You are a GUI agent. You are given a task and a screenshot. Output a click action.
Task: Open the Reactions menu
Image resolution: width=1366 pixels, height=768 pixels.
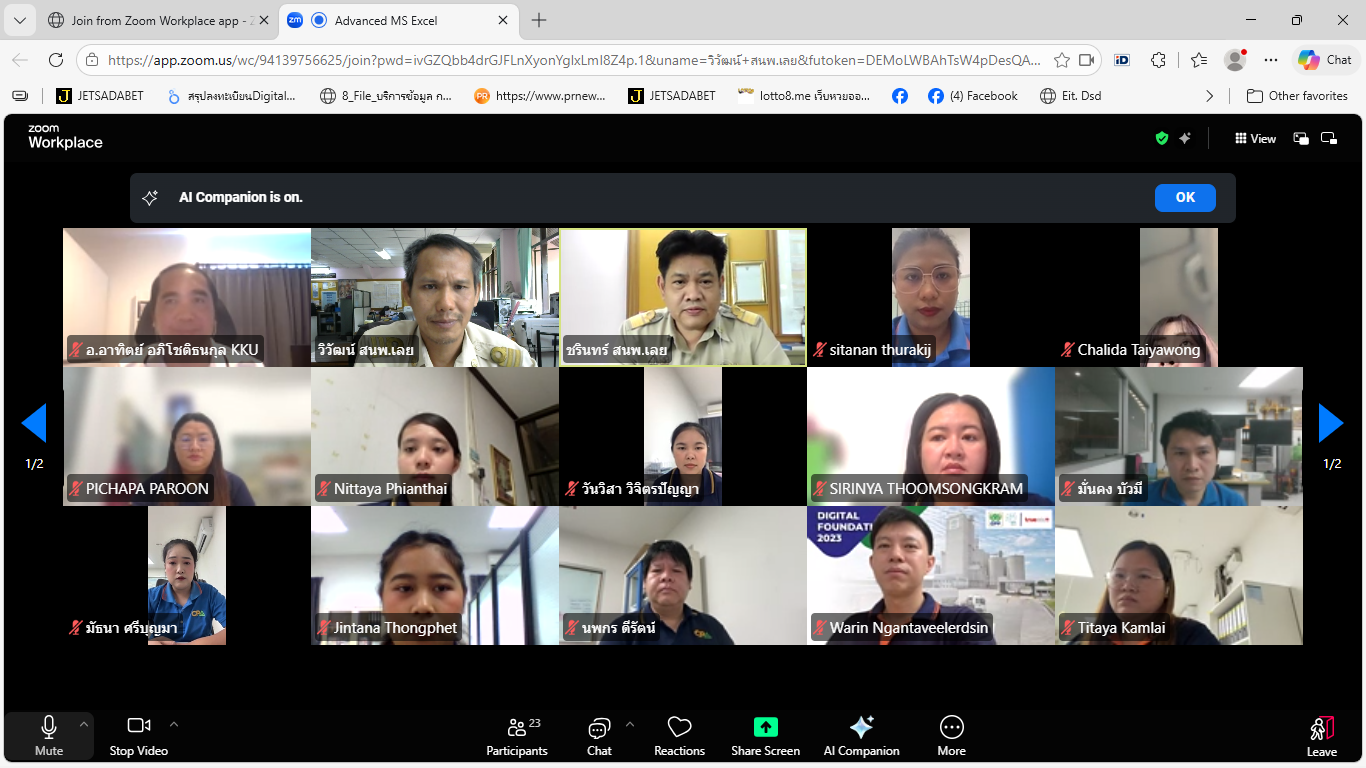point(679,736)
